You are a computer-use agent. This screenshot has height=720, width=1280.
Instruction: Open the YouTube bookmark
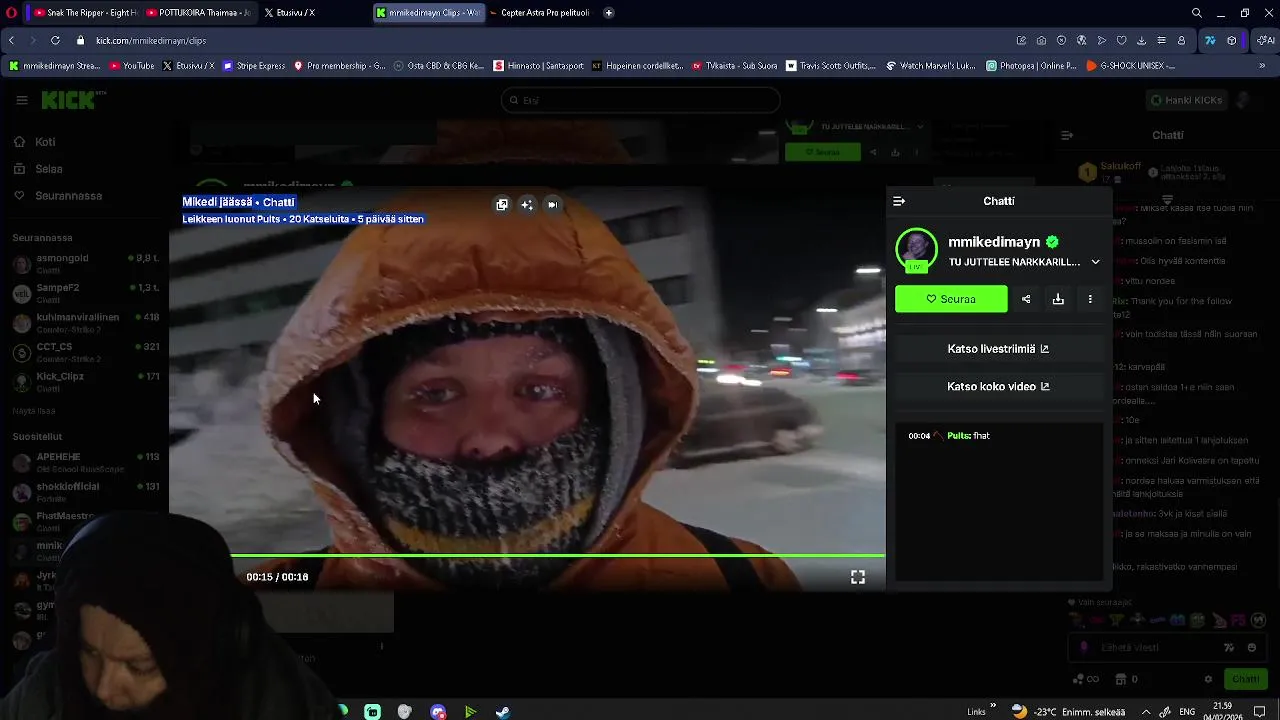click(132, 65)
